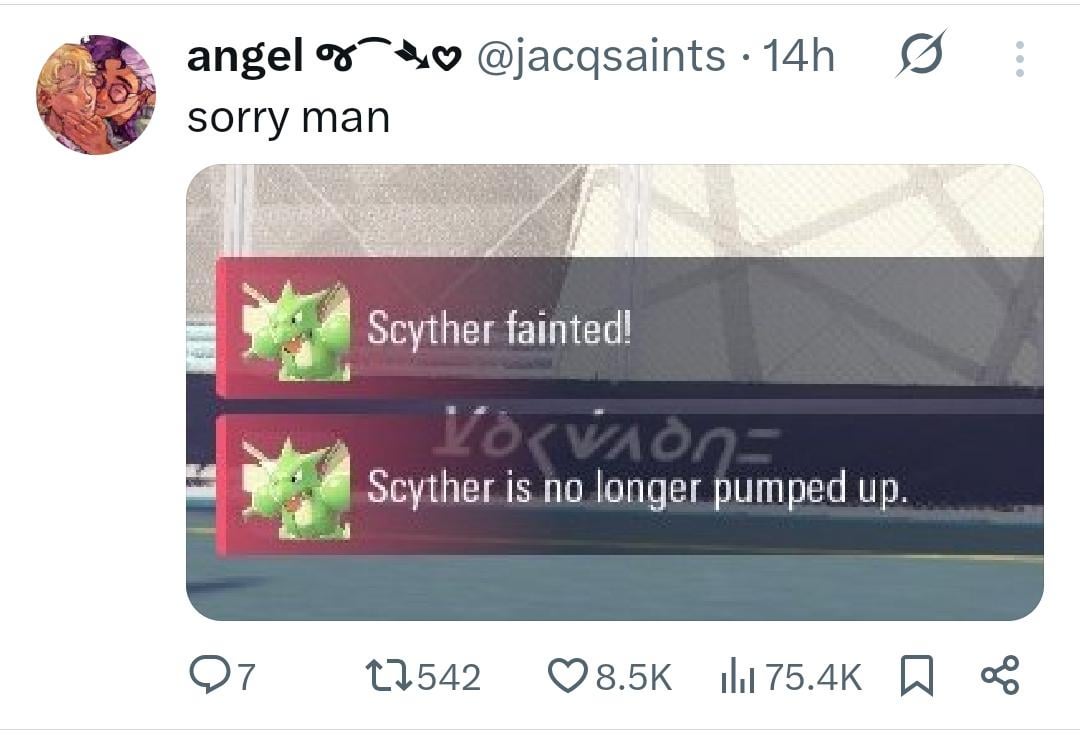Screen dimensions: 1080x738
Task: Like the tweet with the heart icon
Action: [x=568, y=675]
